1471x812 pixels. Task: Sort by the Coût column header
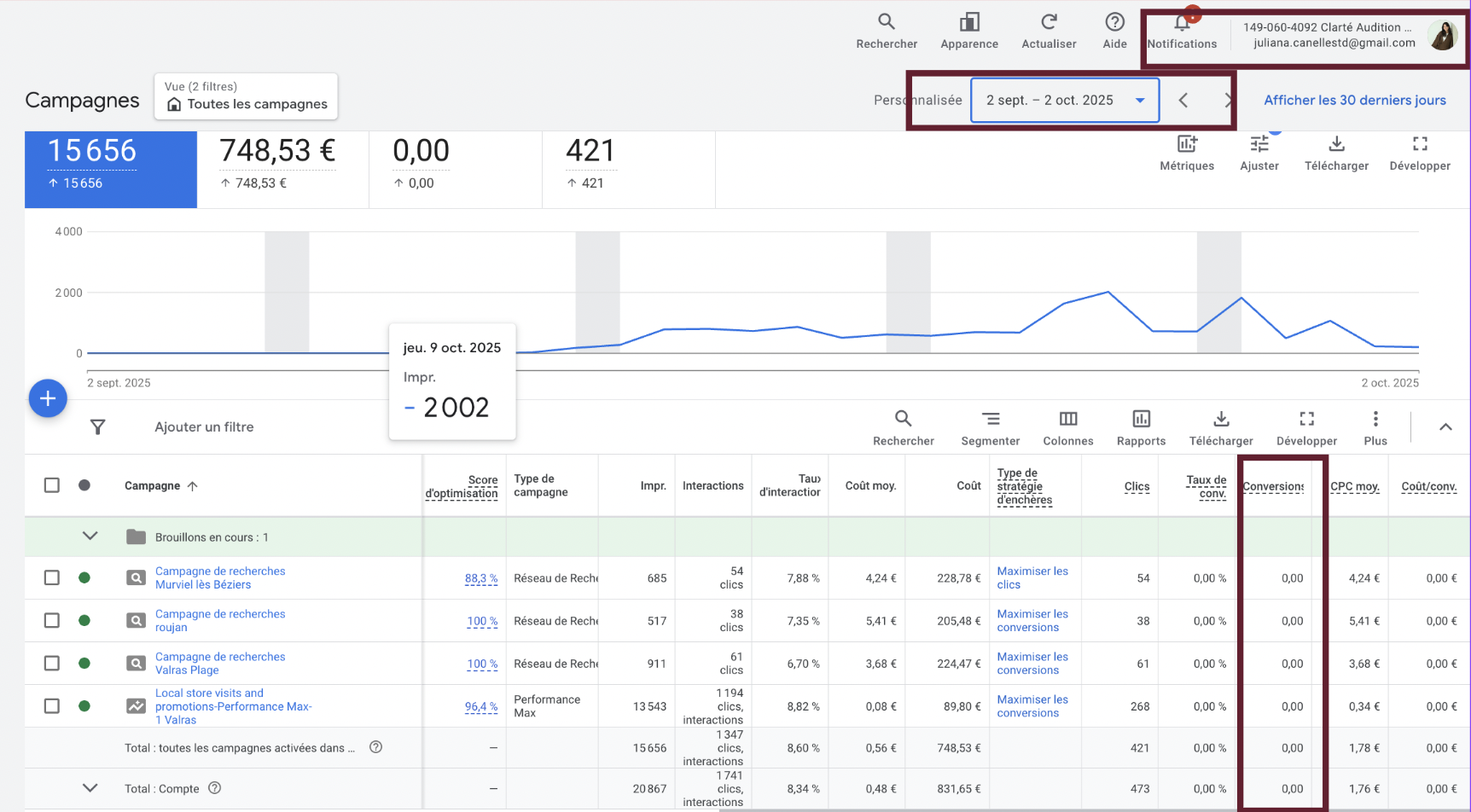[x=968, y=485]
